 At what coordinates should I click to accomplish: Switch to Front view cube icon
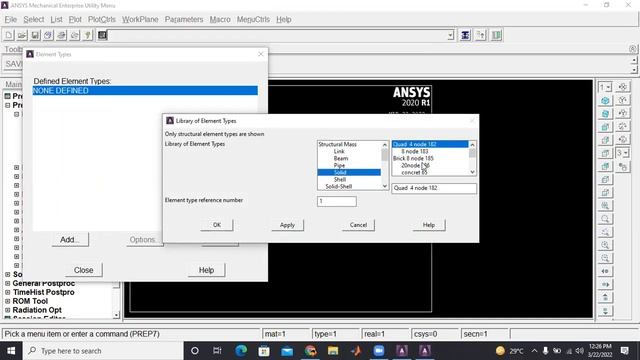(605, 127)
